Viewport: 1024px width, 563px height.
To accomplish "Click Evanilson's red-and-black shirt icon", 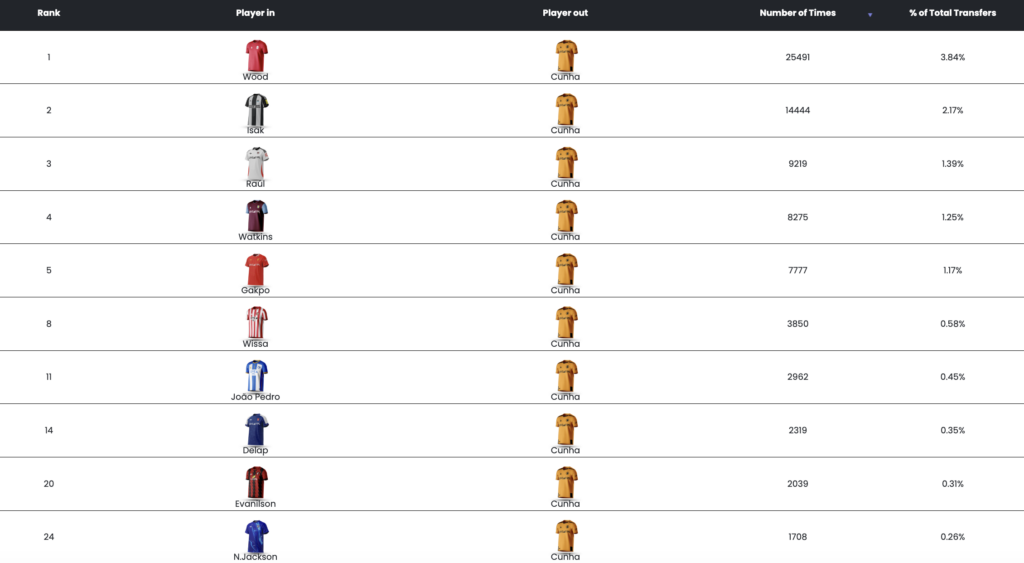I will coord(256,482).
